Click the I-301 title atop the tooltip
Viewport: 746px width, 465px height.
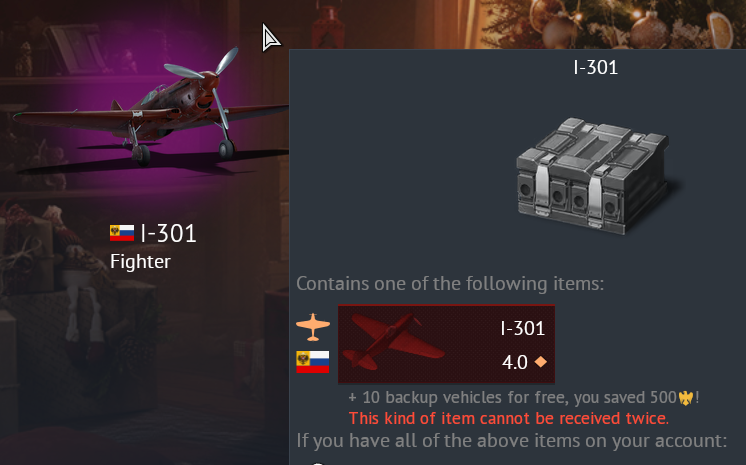(x=595, y=68)
